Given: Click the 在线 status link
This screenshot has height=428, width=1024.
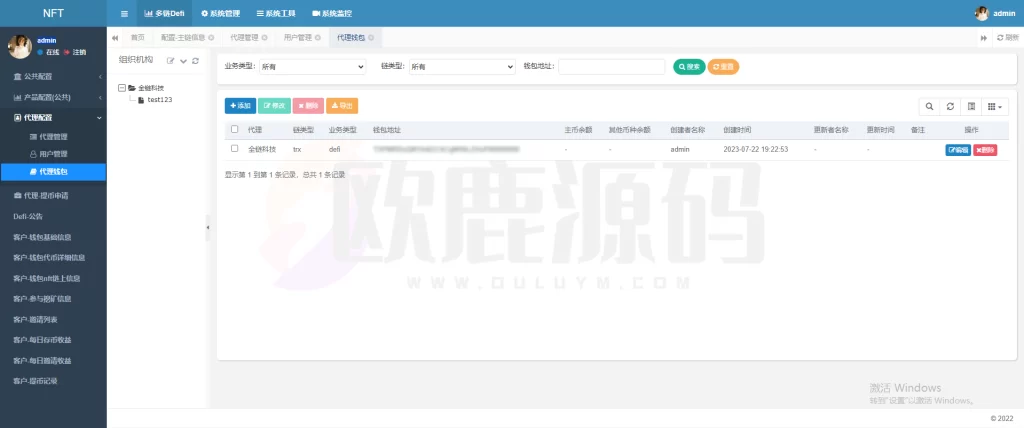Looking at the screenshot, I should (49, 52).
